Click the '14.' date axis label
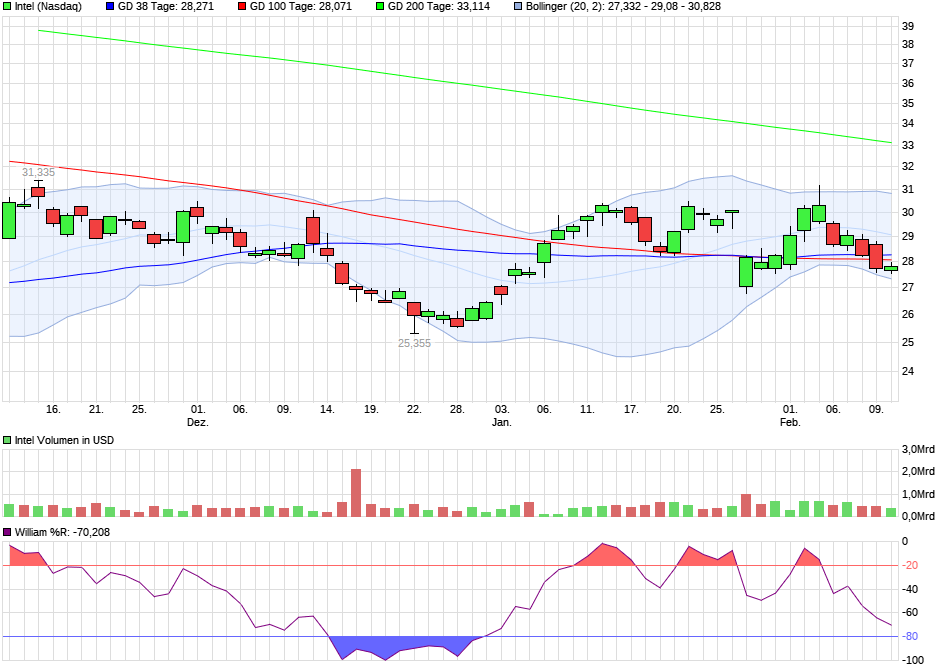The width and height of the screenshot is (940, 670). (x=327, y=409)
